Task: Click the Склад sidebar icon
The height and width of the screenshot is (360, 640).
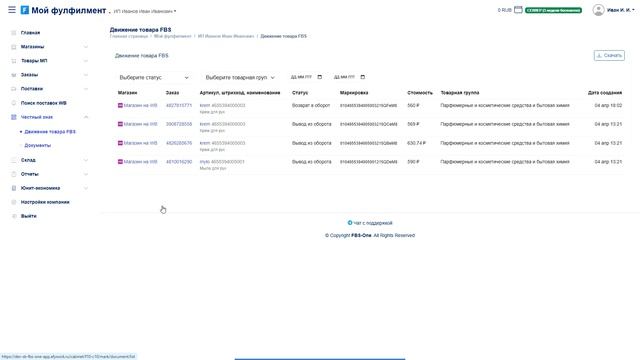Action: coord(13,160)
